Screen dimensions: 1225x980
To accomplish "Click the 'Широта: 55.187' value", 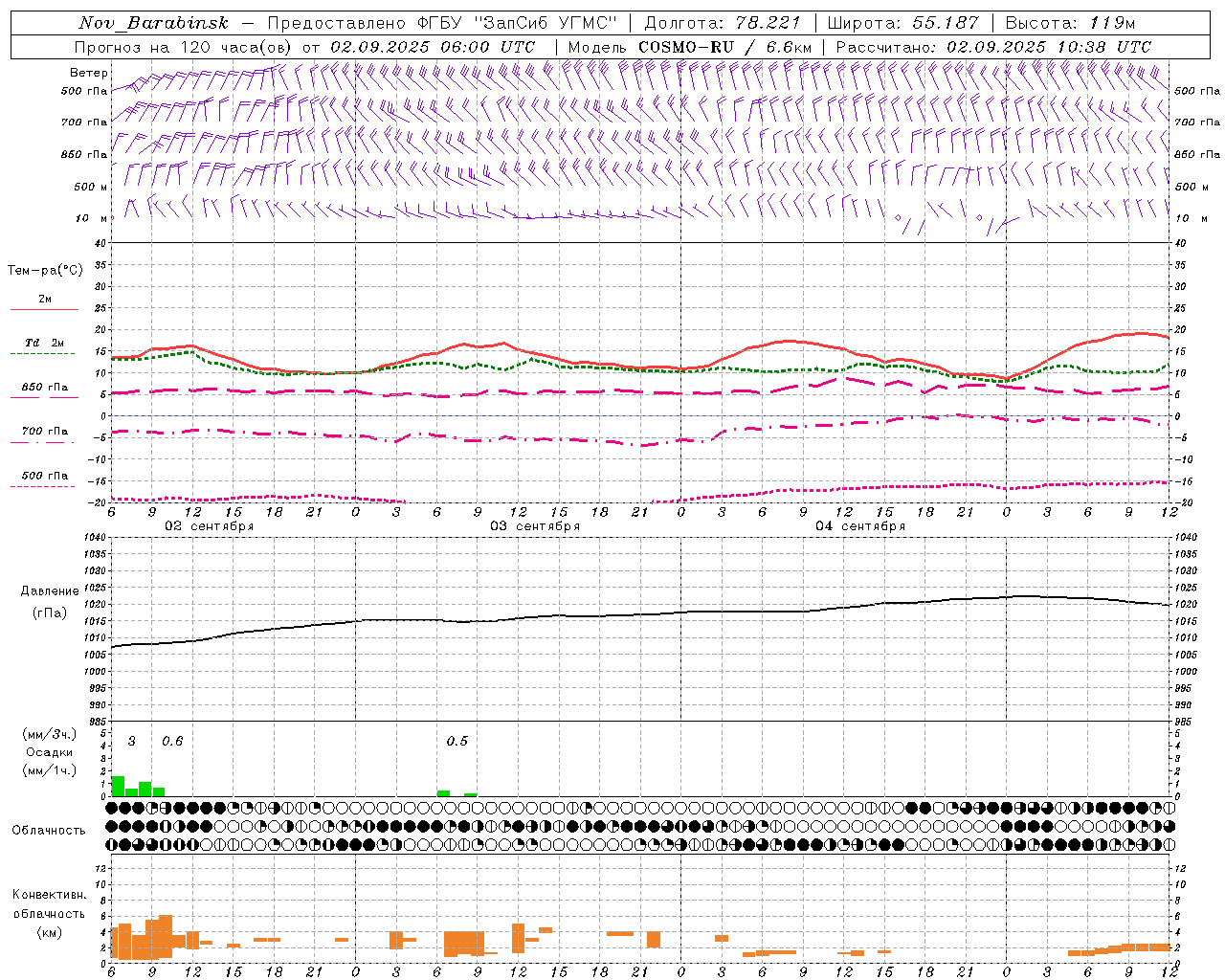I will pos(902,23).
